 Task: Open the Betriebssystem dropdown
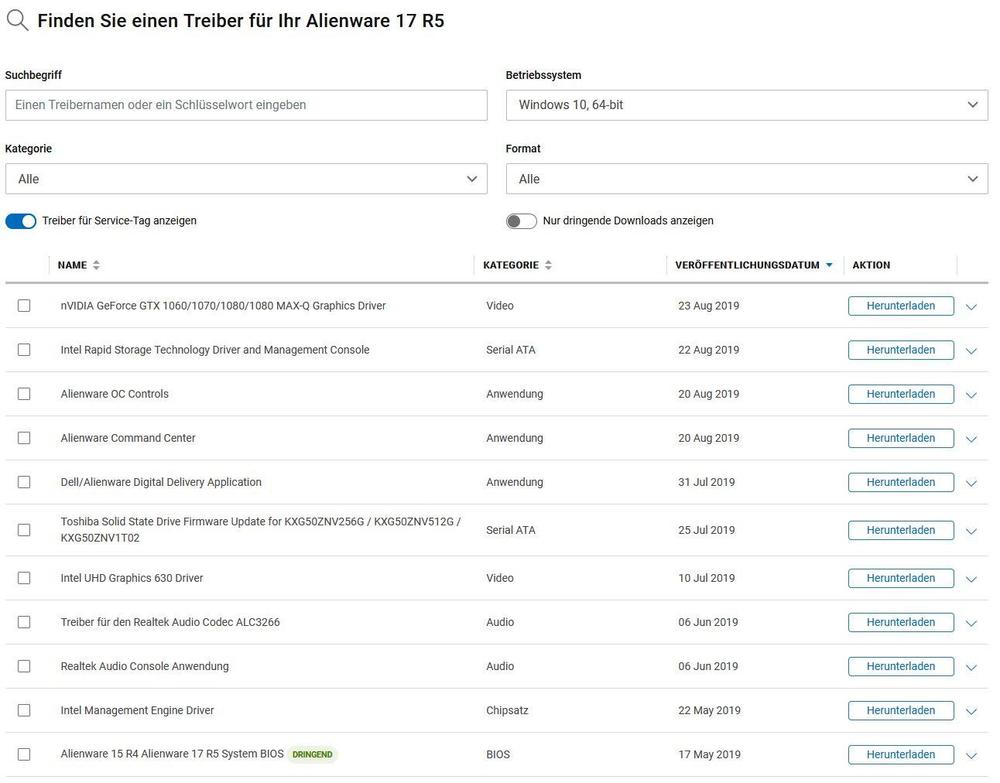pyautogui.click(x=746, y=105)
